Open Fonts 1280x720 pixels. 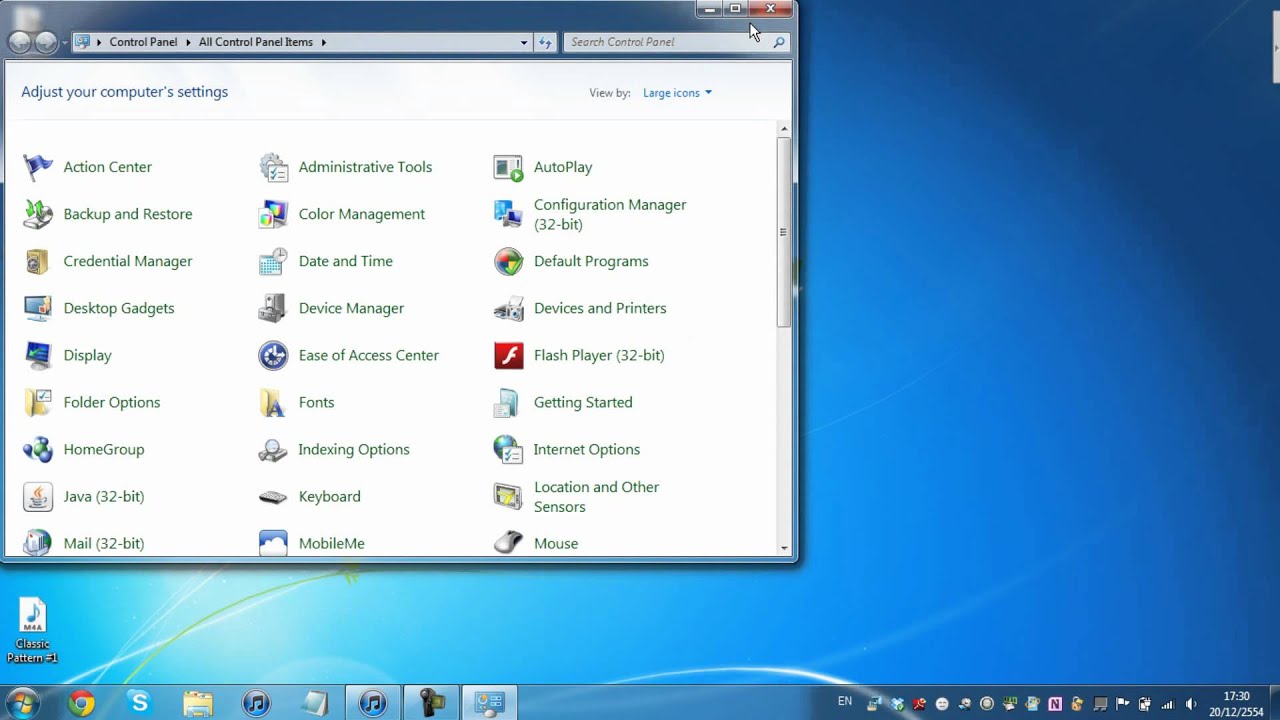pos(296,402)
